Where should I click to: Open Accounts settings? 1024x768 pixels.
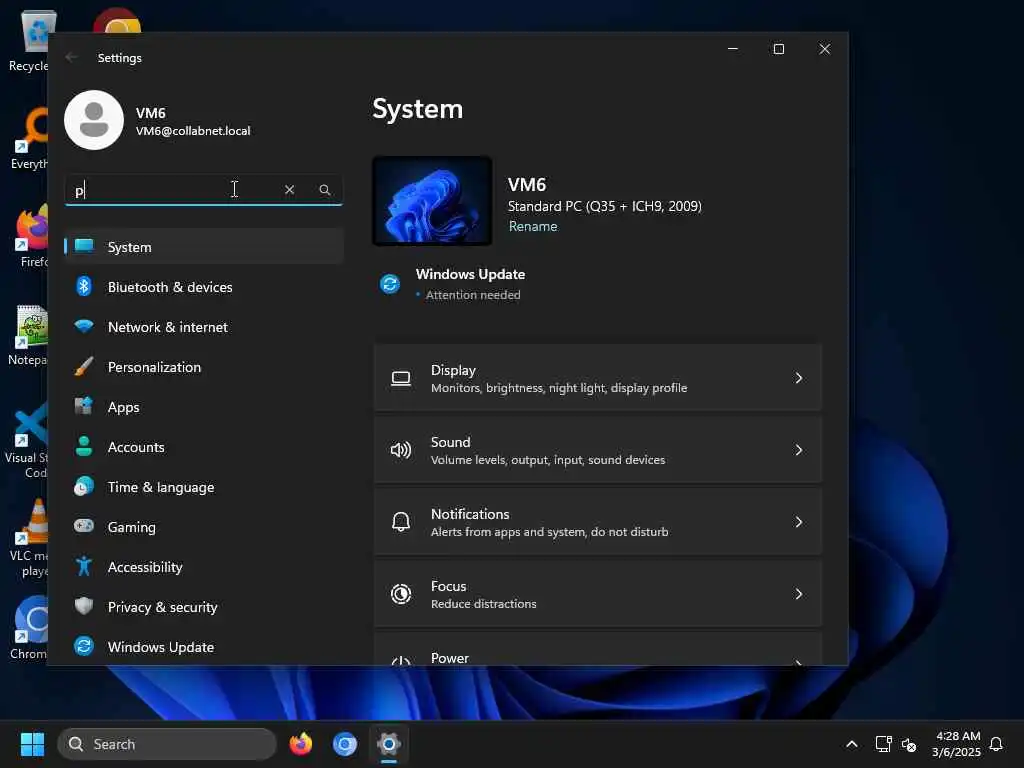204,447
